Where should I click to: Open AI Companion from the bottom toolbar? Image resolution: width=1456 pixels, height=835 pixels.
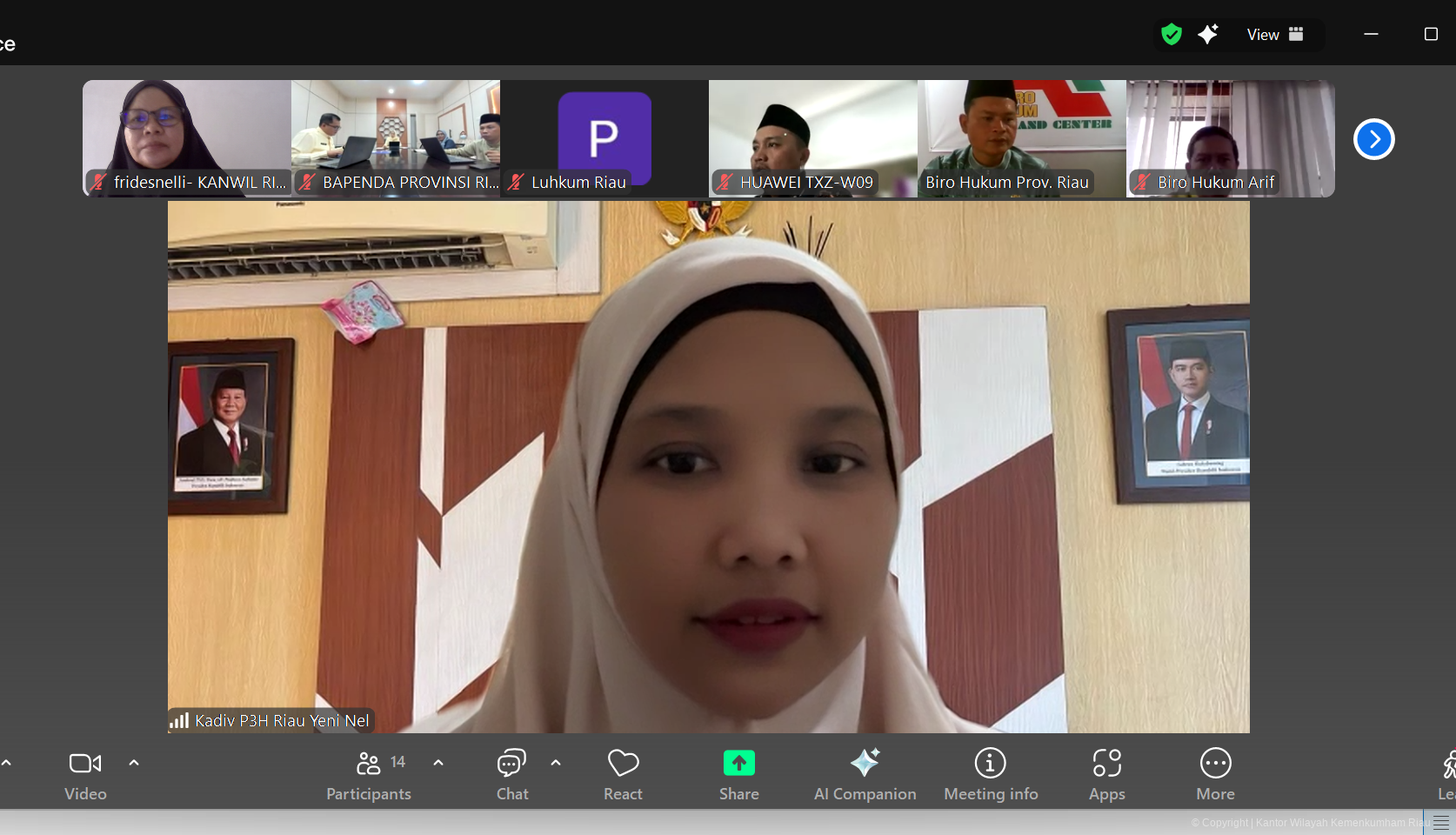(865, 773)
